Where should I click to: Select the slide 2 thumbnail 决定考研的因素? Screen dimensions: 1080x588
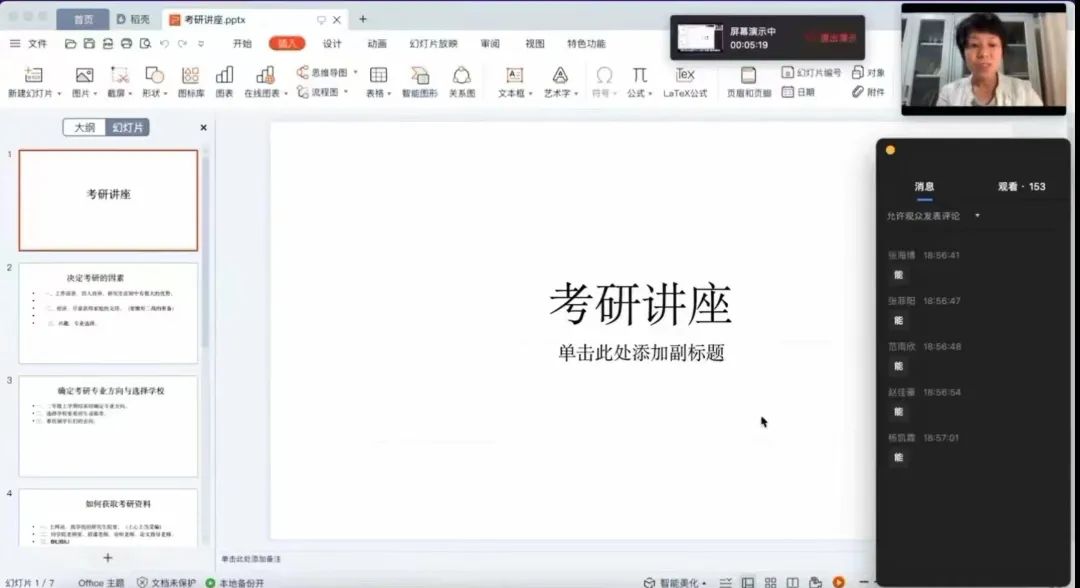108,313
